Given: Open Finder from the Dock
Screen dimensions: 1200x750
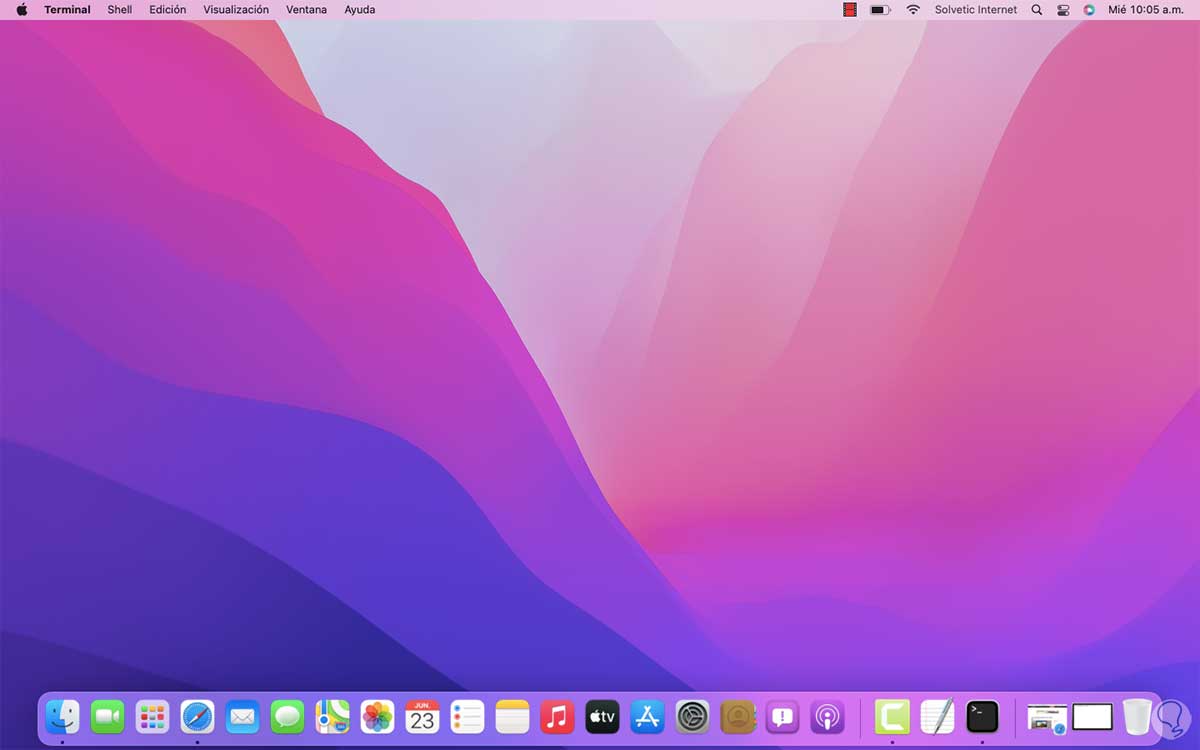Looking at the screenshot, I should pyautogui.click(x=62, y=717).
